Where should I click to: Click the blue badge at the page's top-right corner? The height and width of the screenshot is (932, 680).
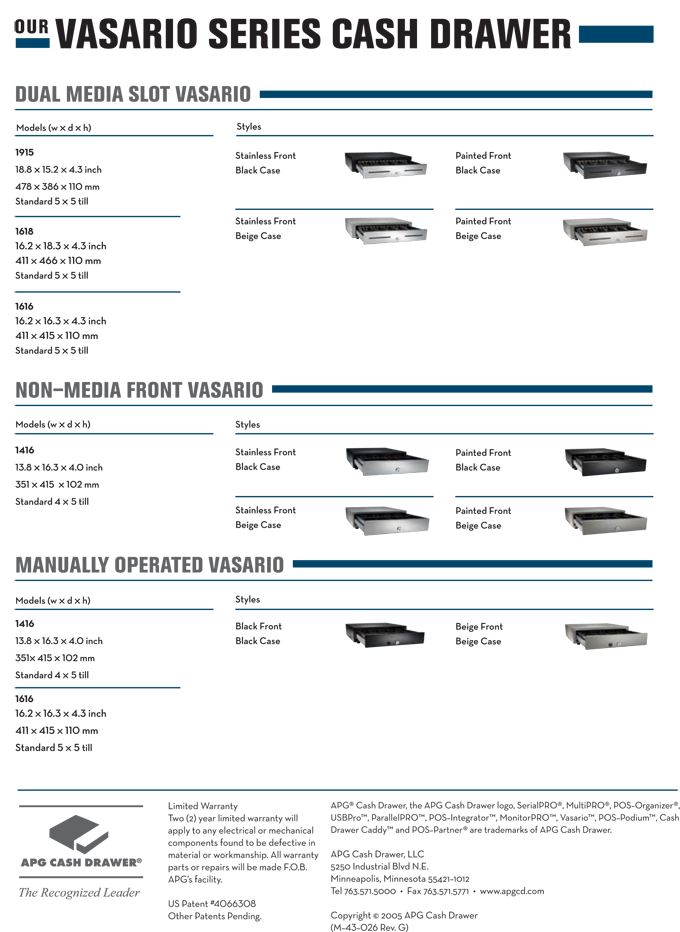point(598,44)
